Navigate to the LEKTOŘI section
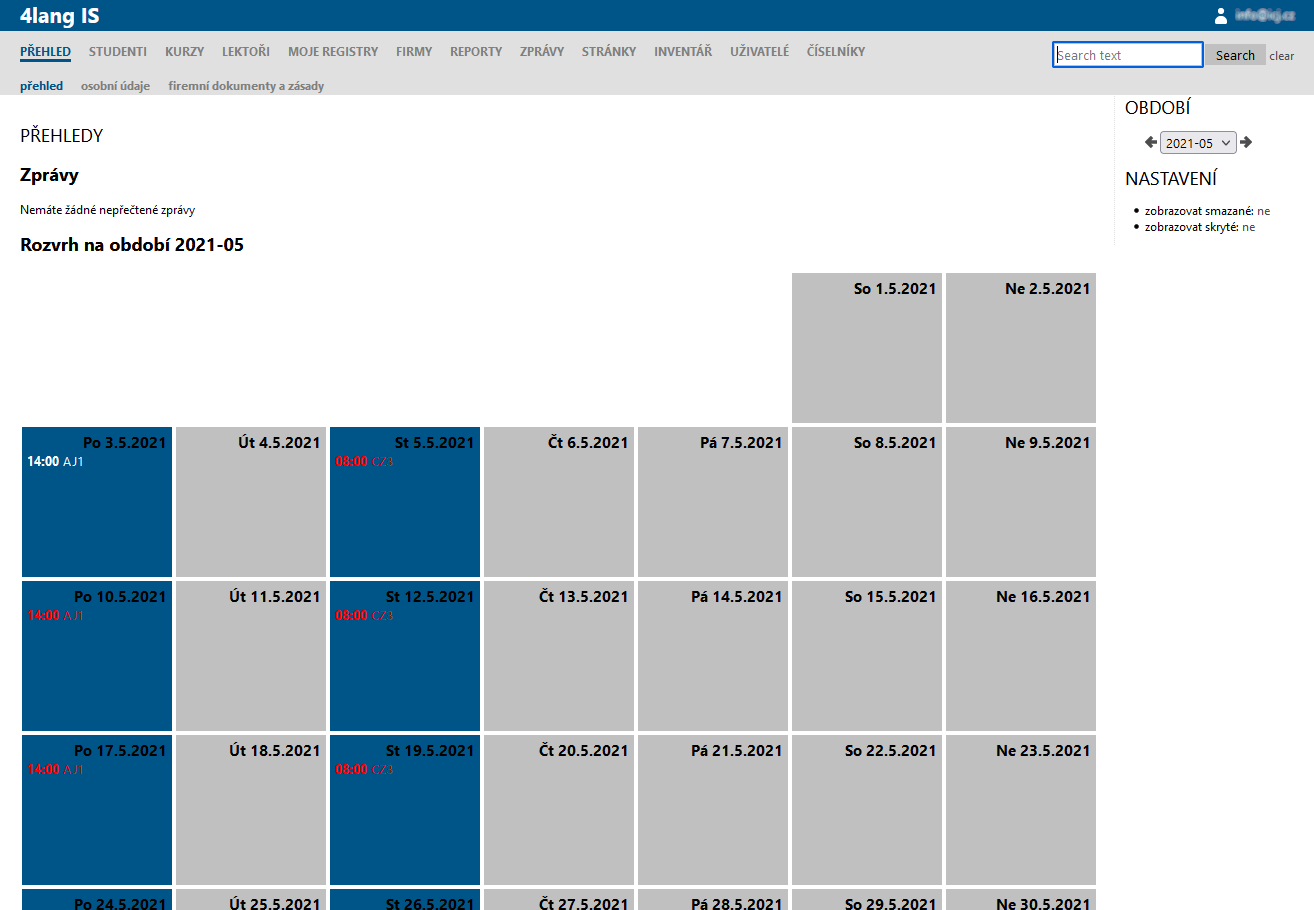This screenshot has height=910, width=1314. [x=246, y=52]
